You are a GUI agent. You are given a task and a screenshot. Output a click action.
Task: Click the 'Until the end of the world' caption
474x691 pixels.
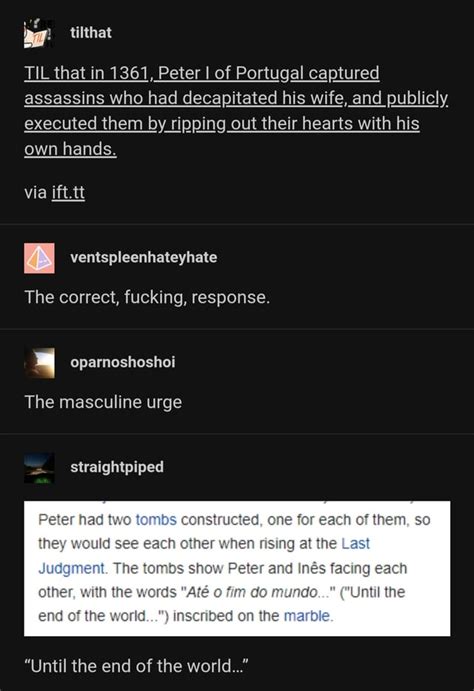[x=137, y=666]
